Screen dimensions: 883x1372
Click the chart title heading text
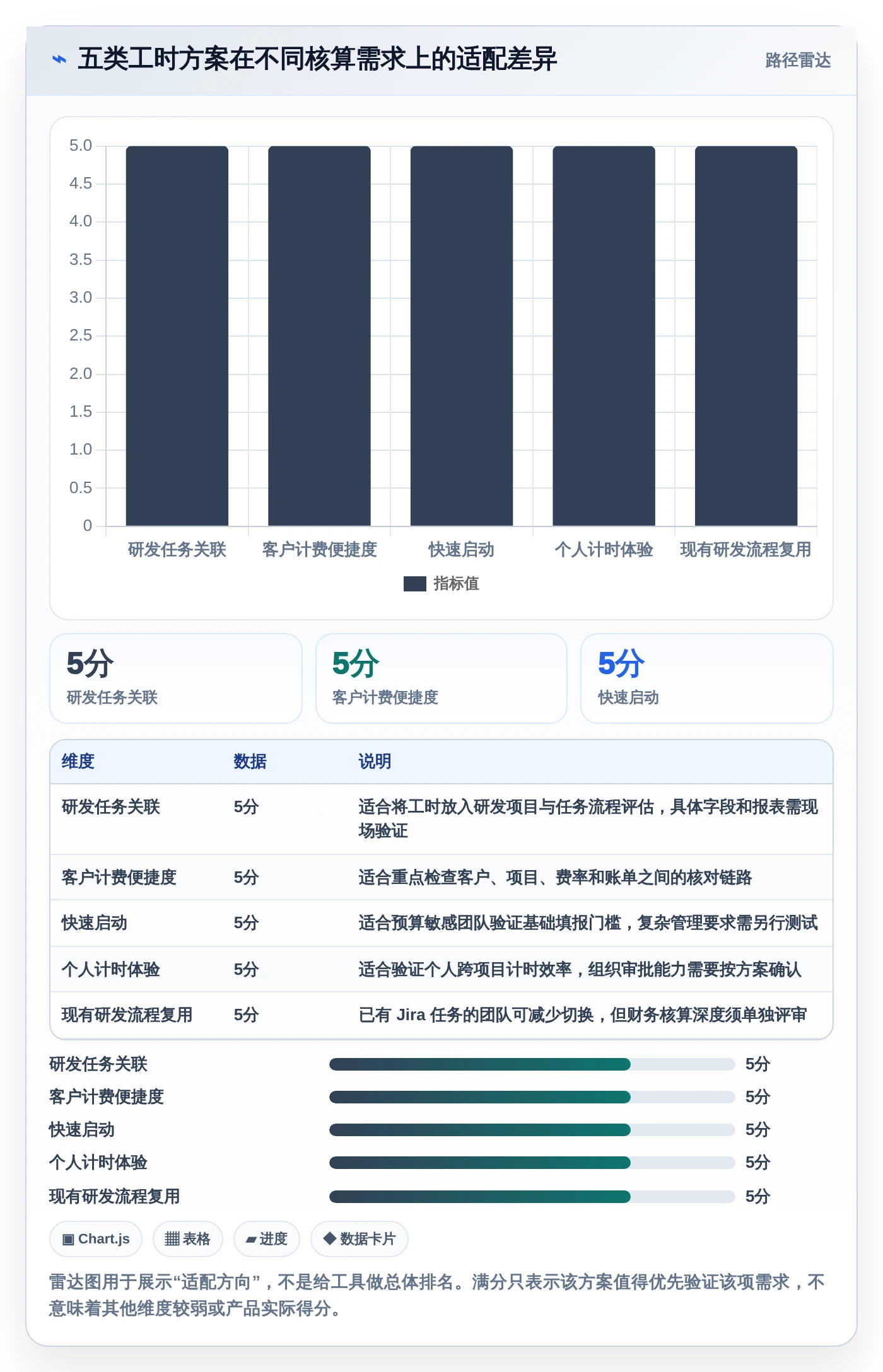point(317,59)
